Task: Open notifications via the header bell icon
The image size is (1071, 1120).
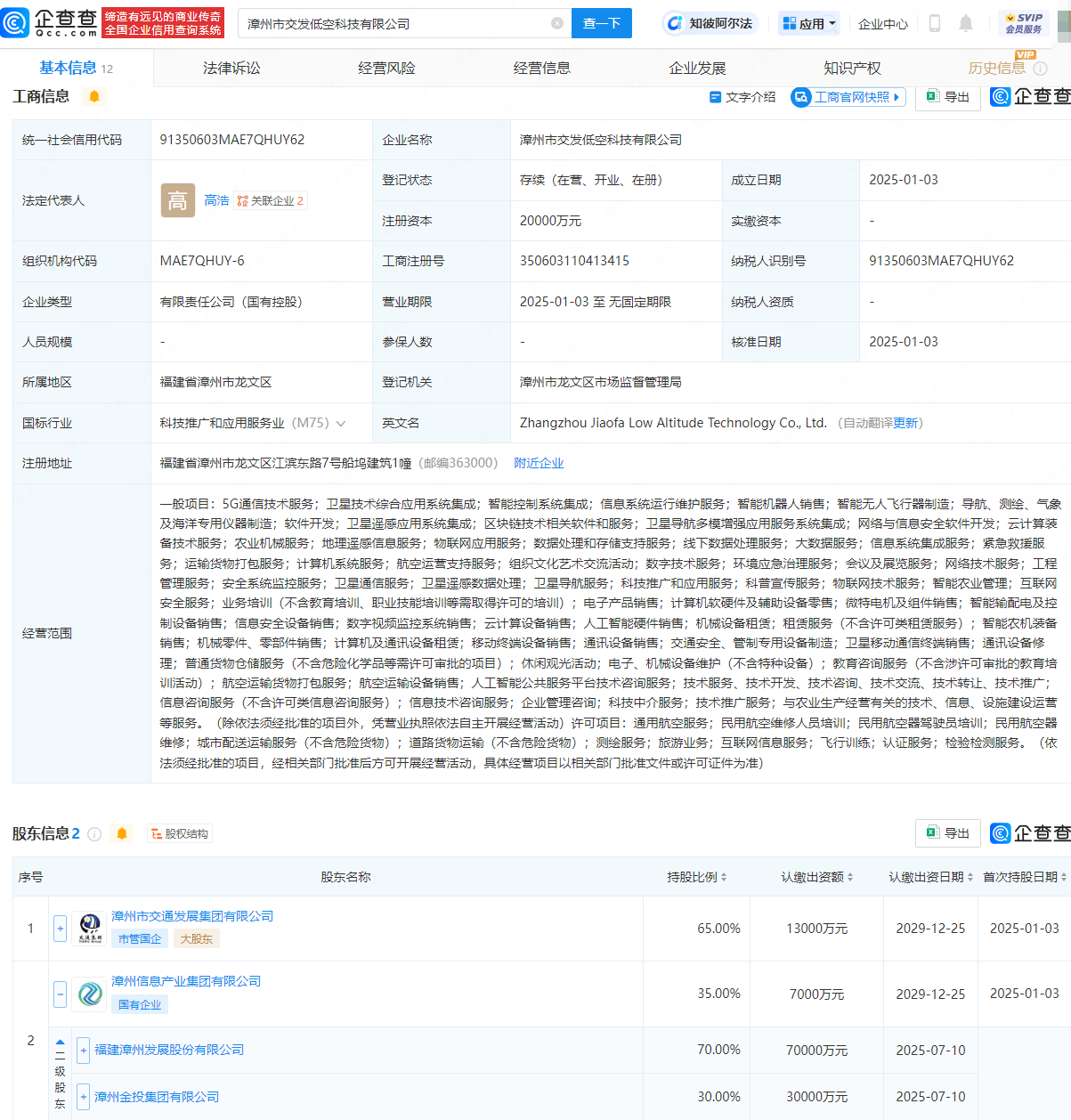Action: (x=966, y=23)
